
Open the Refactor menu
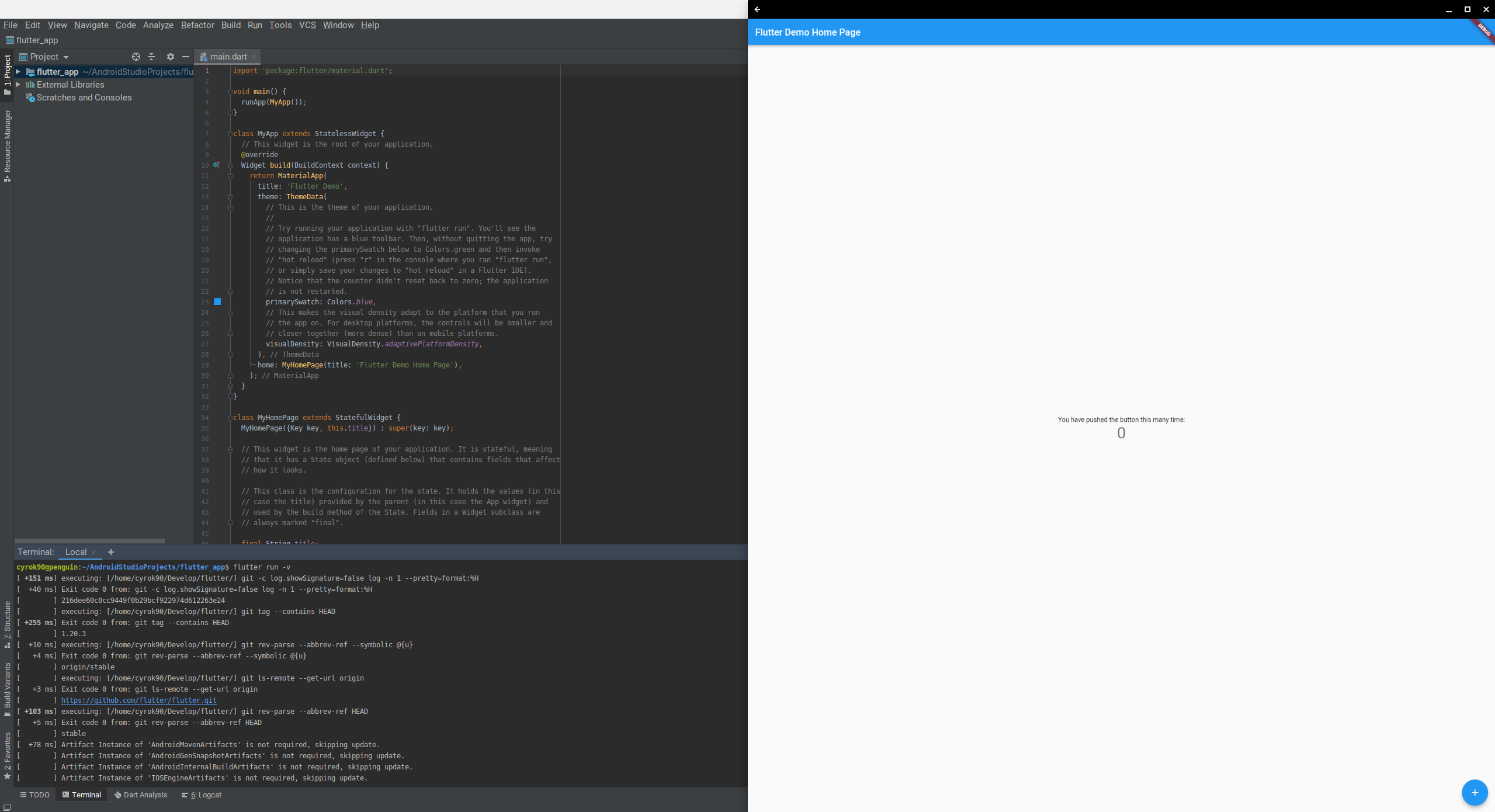tap(197, 25)
